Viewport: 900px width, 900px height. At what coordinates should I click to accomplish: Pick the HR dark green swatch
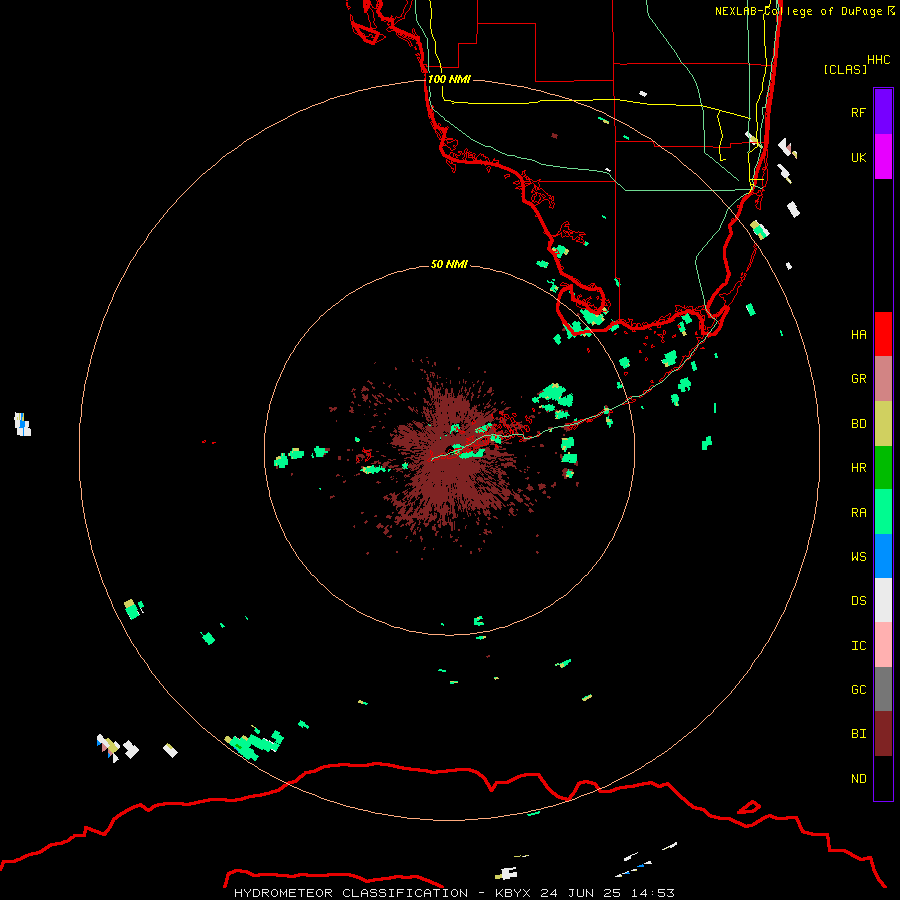click(883, 468)
